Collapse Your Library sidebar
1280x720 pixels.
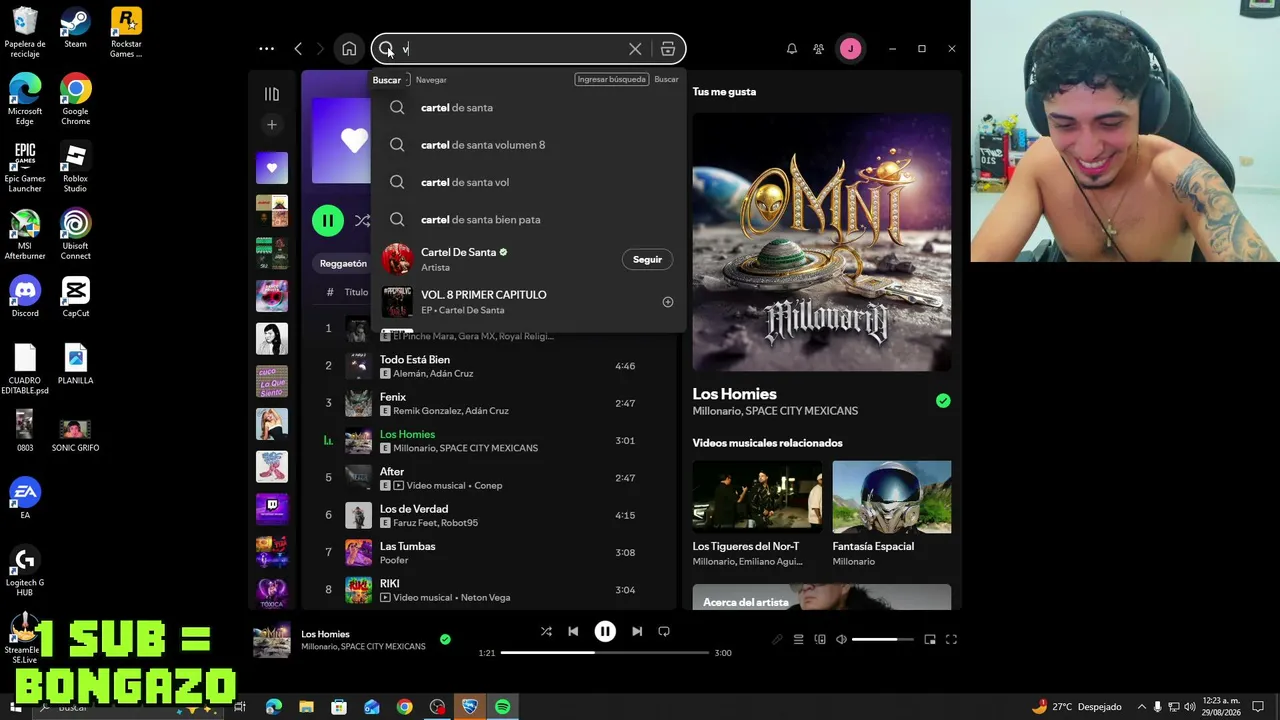(272, 94)
